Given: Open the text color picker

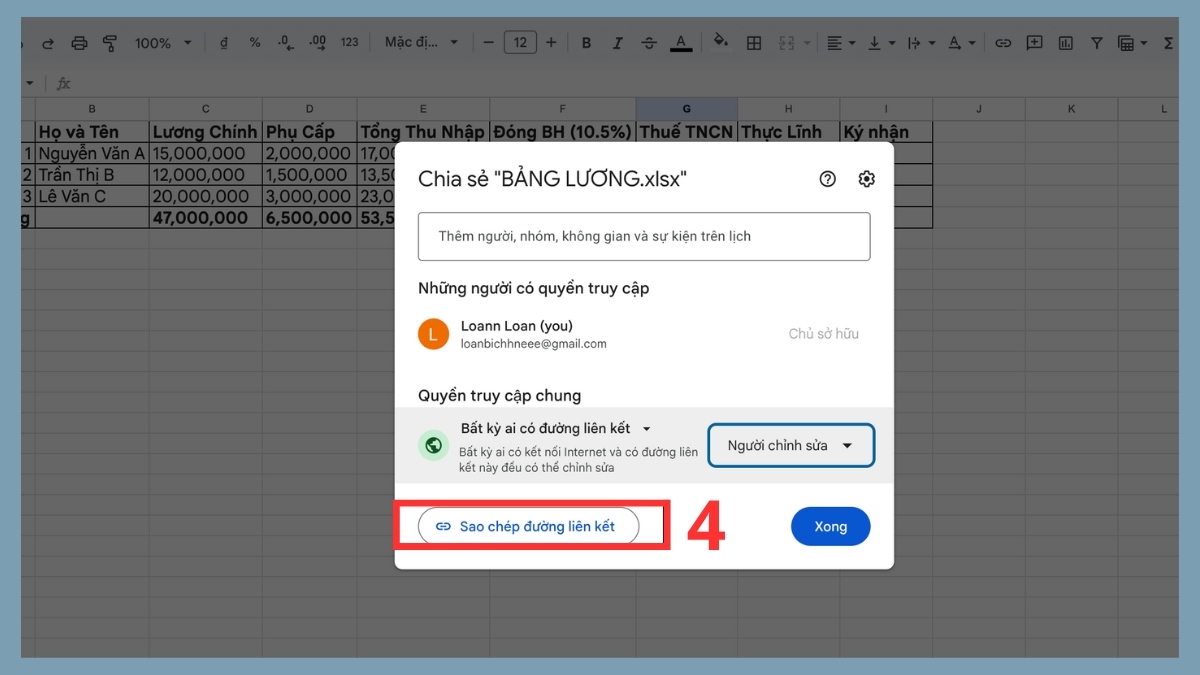Looking at the screenshot, I should click(680, 42).
